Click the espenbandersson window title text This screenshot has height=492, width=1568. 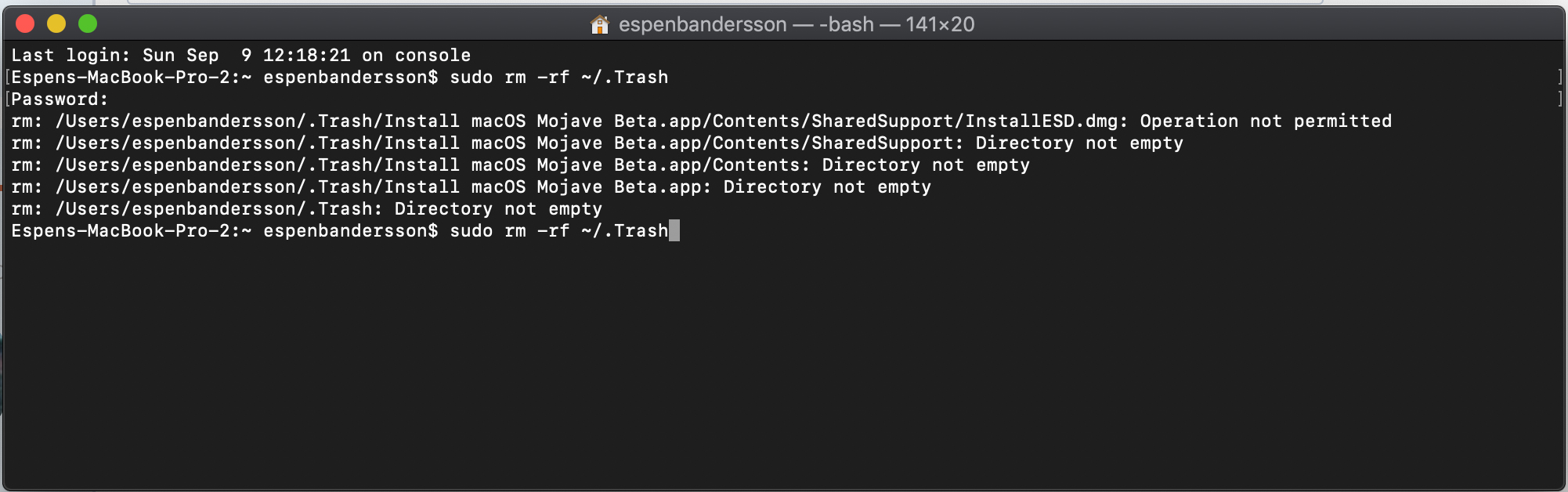(703, 24)
